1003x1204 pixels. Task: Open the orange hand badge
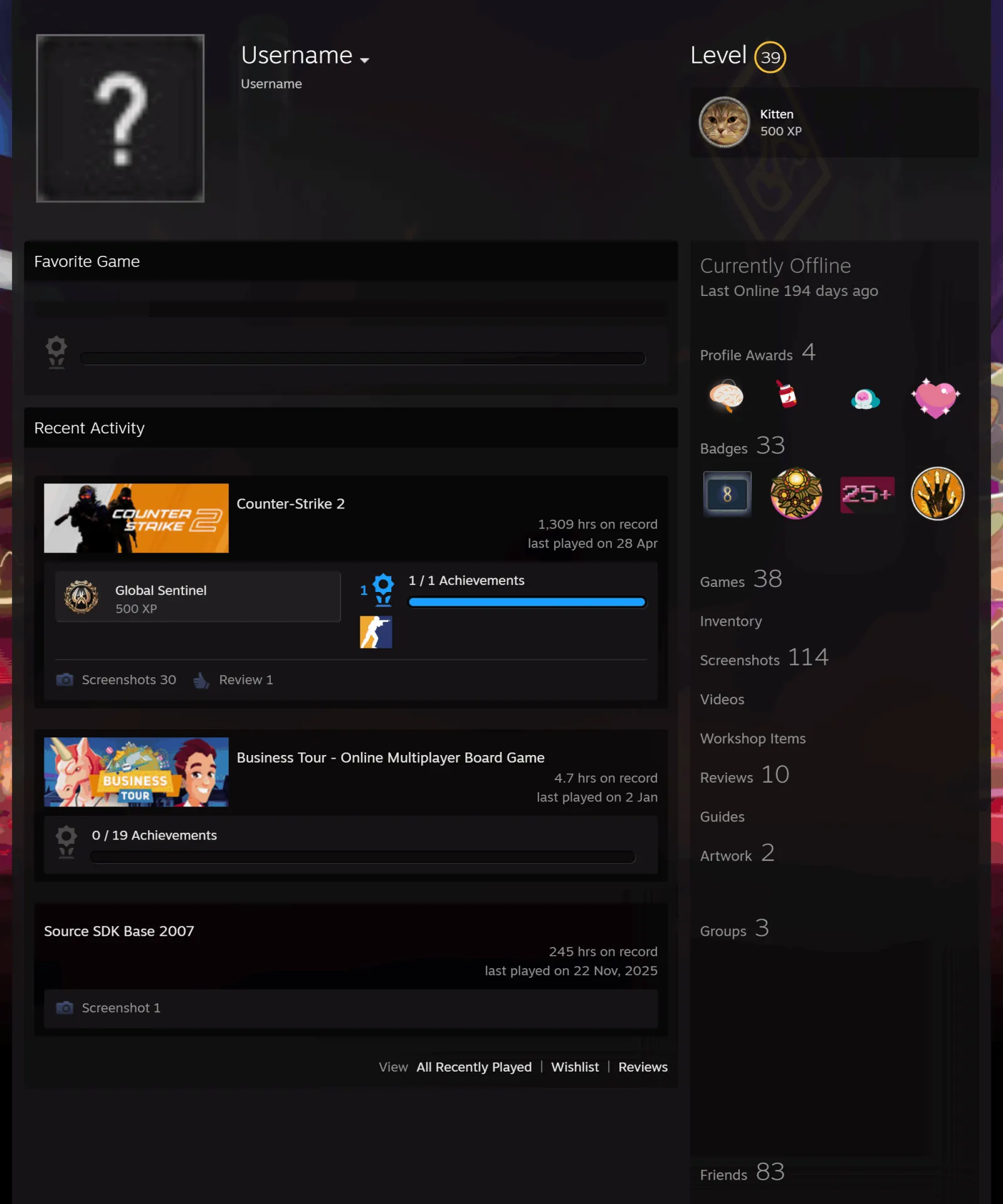[937, 494]
